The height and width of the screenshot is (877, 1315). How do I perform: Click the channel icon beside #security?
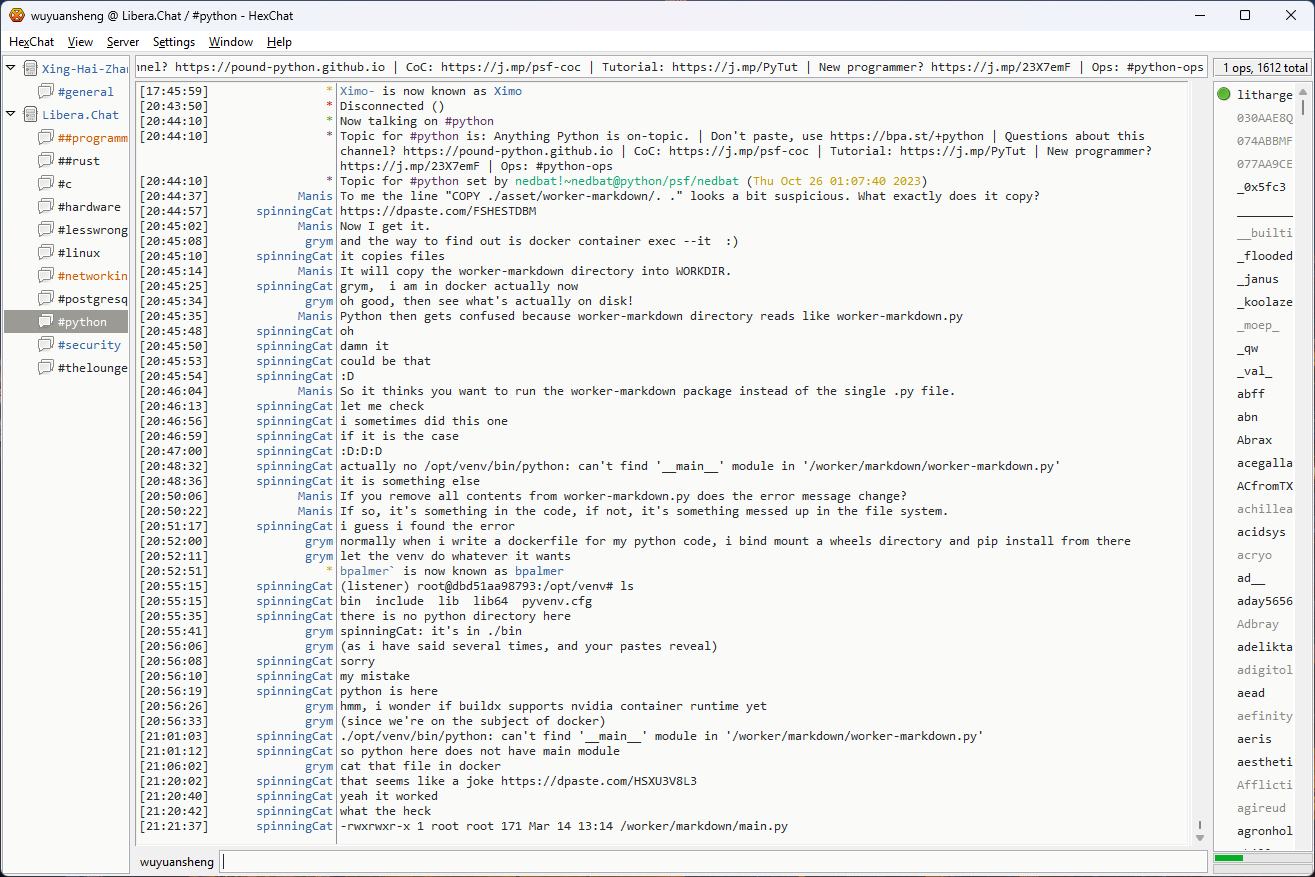pyautogui.click(x=46, y=345)
